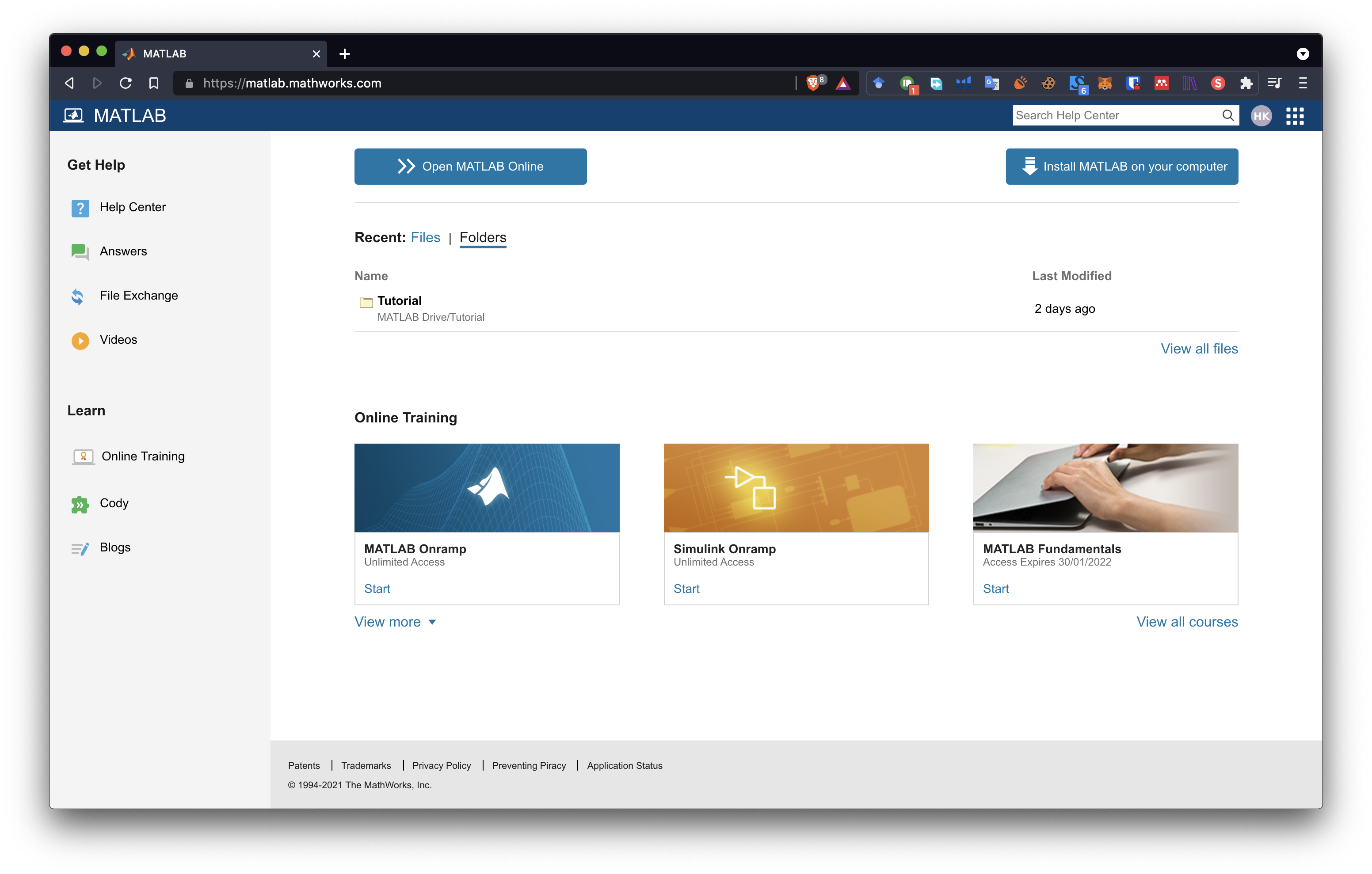This screenshot has width=1372, height=874.
Task: Open the tab search dropdown arrow
Action: coord(1303,53)
